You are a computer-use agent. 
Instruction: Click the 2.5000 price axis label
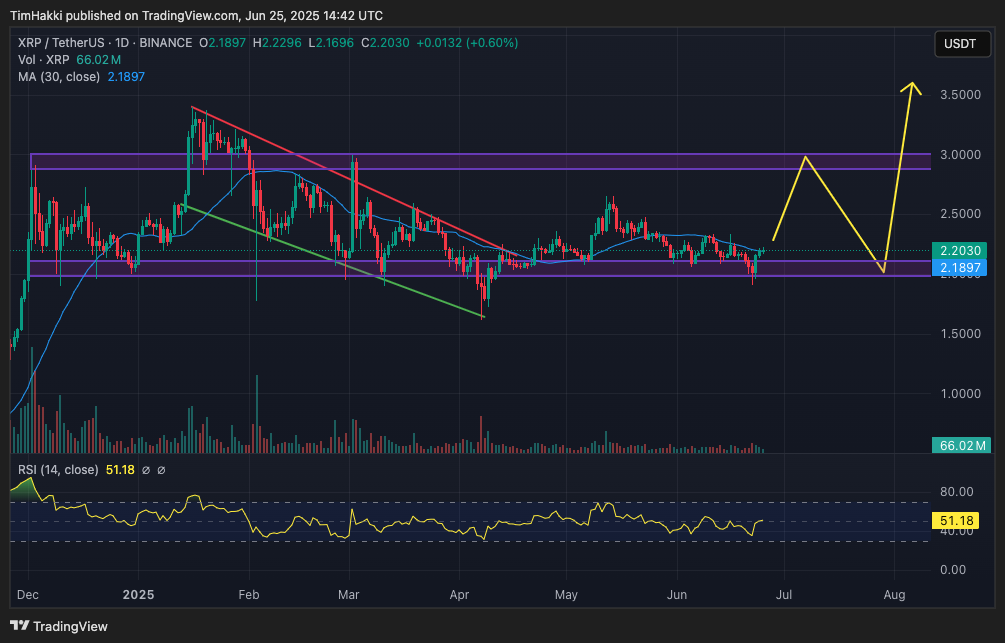pyautogui.click(x=960, y=214)
